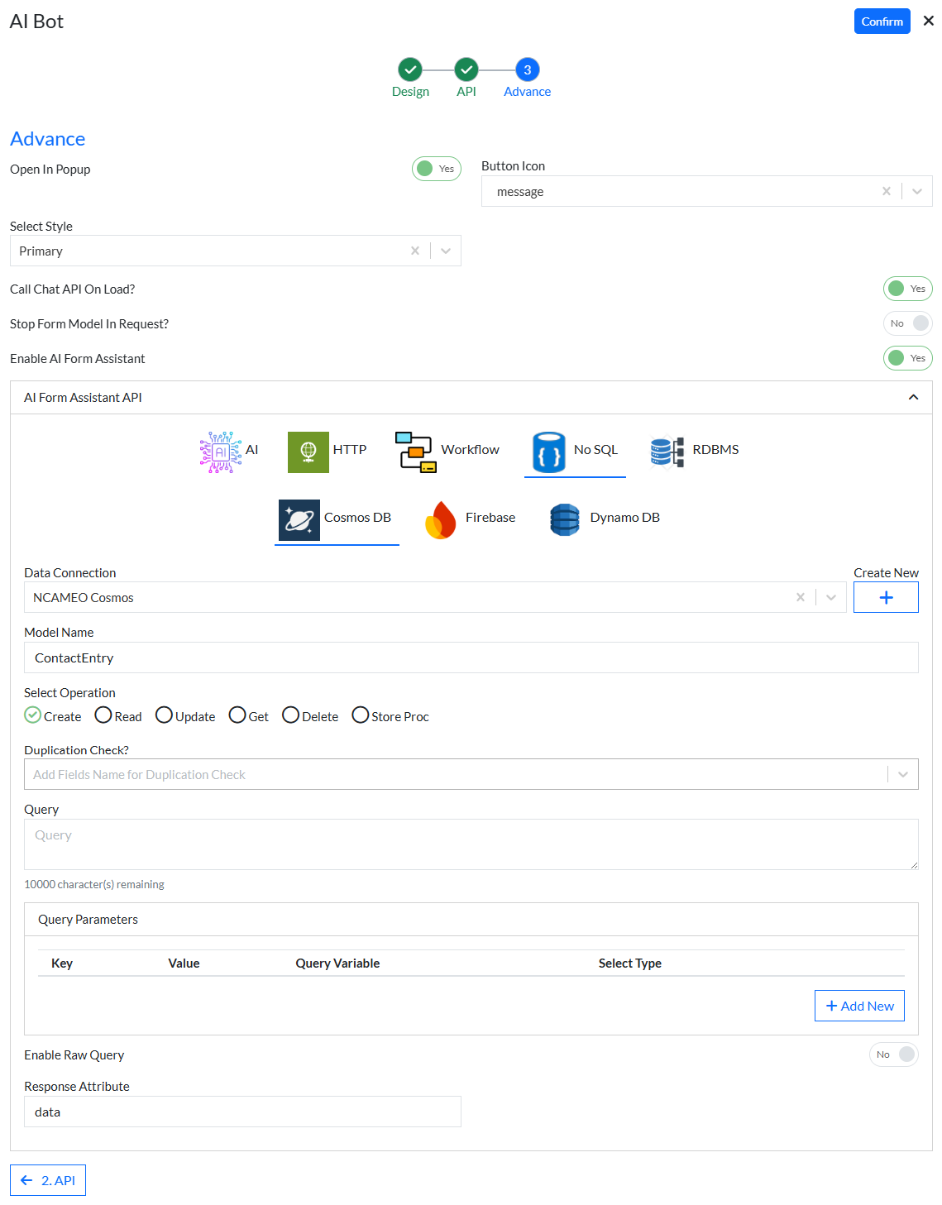Screen dimensions: 942x1205
Task: Select the Dynamo DB icon
Action: [x=565, y=519]
